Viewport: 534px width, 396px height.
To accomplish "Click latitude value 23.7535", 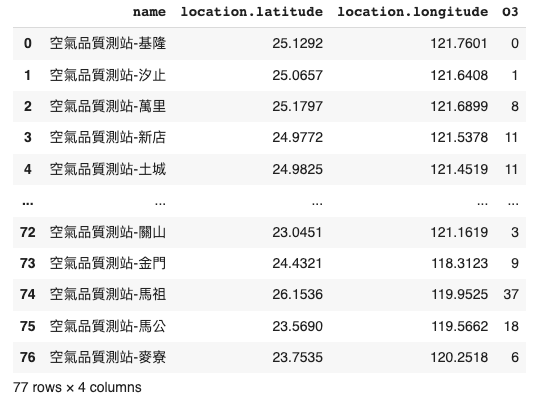I will tap(297, 357).
